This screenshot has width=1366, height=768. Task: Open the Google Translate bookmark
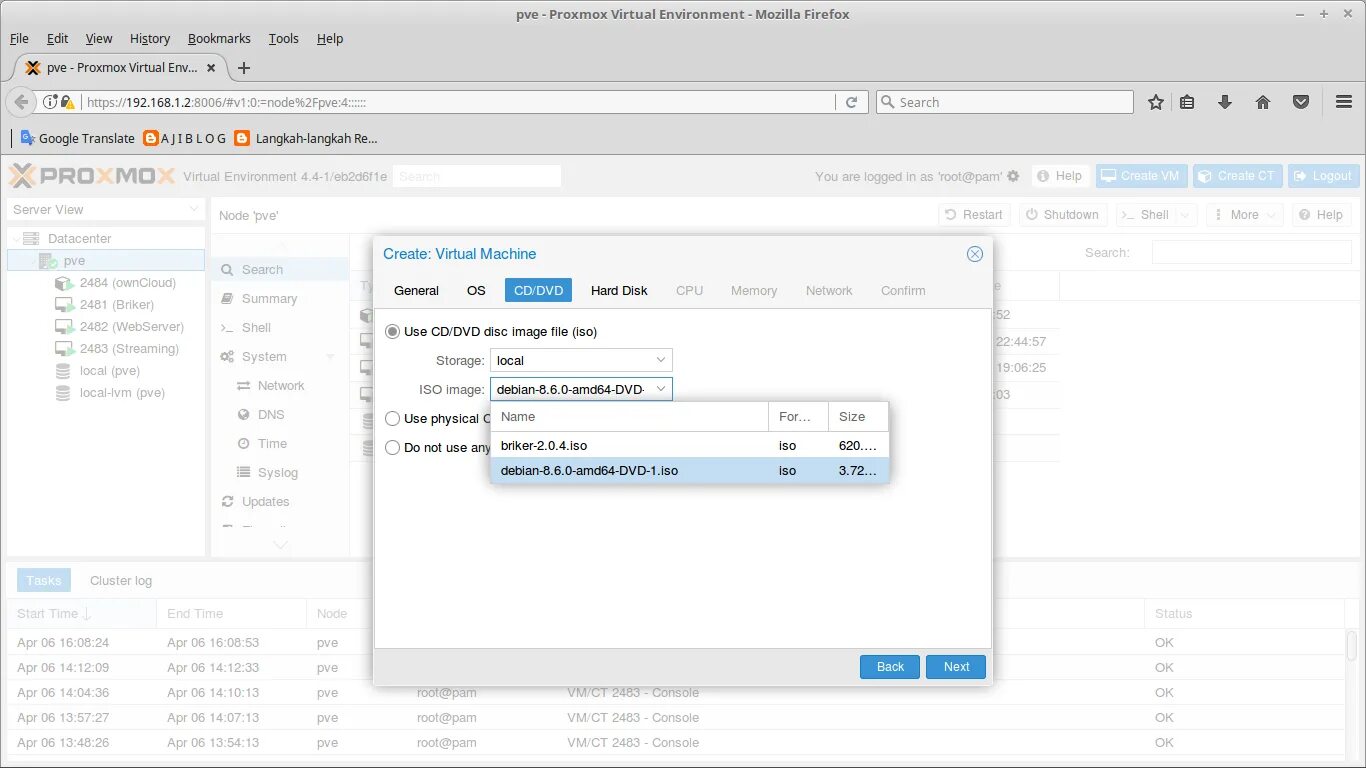(x=77, y=138)
